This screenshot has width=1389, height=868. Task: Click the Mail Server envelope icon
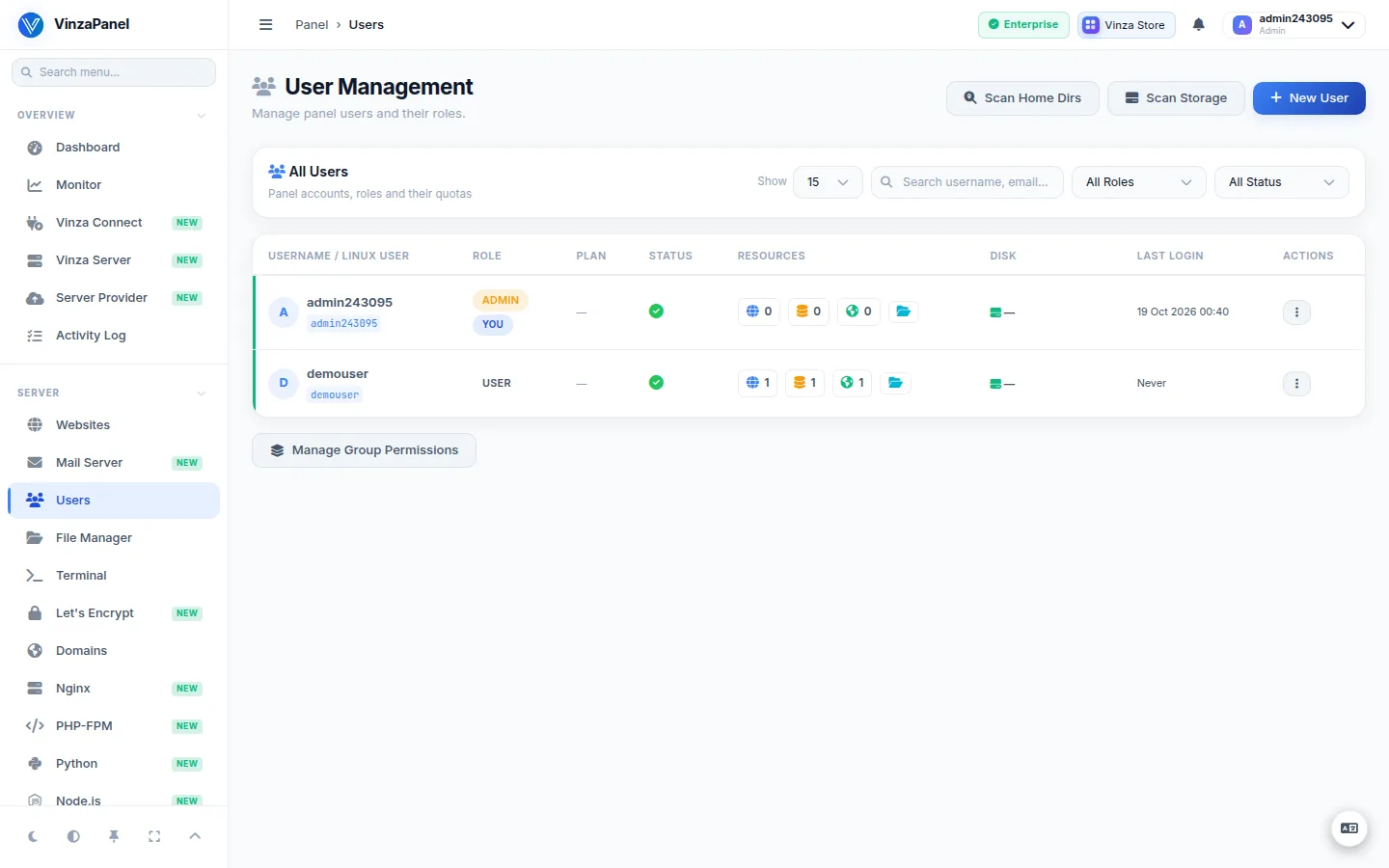coord(35,463)
